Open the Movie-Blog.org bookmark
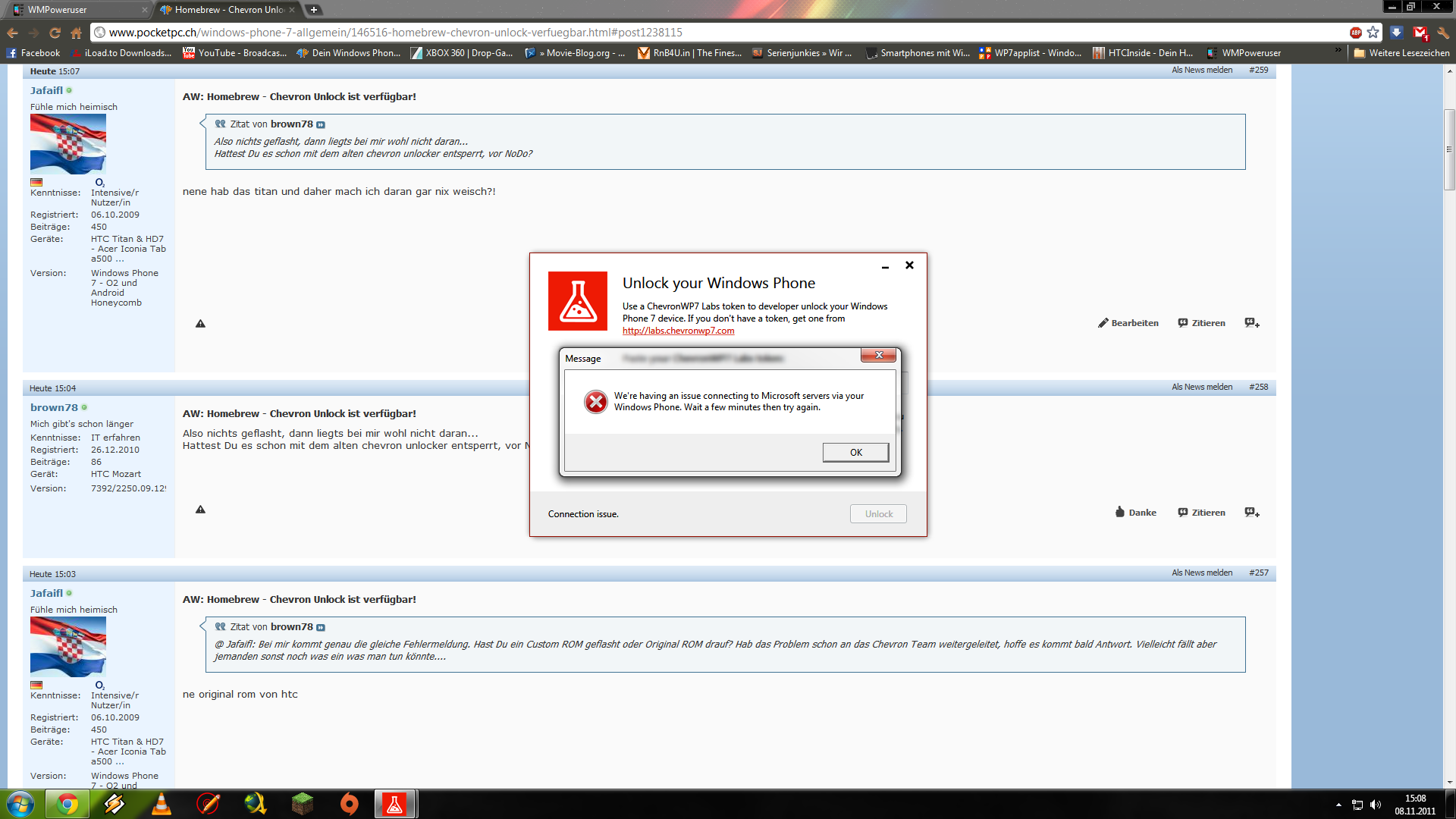The height and width of the screenshot is (819, 1456). pos(575,53)
